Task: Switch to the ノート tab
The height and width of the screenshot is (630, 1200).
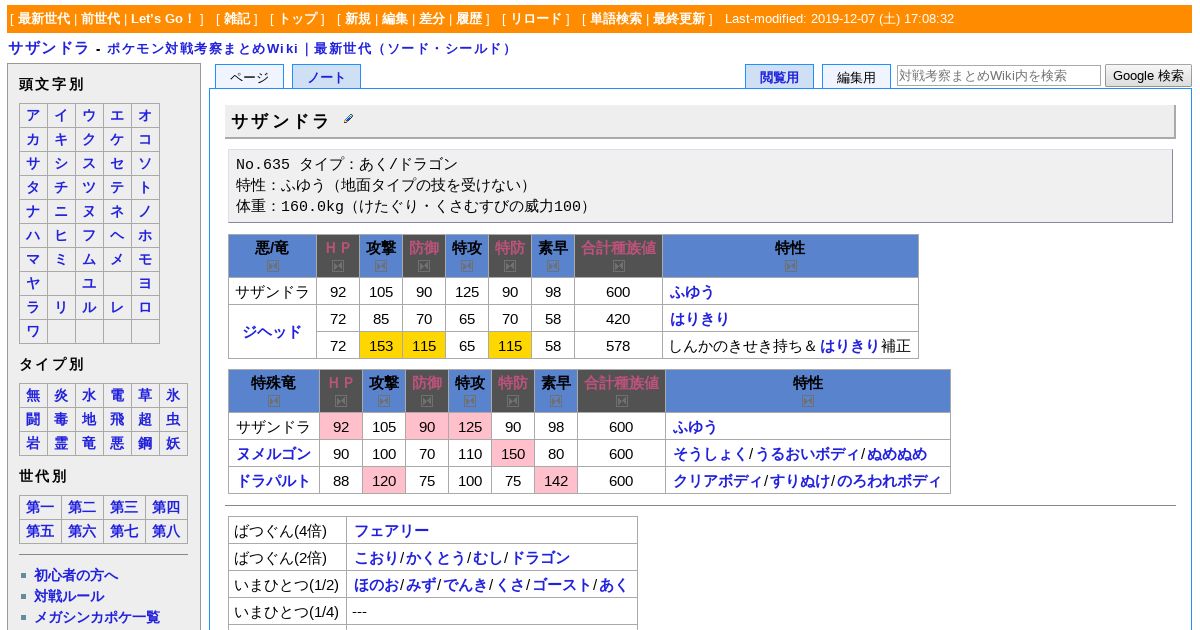Action: coord(326,77)
